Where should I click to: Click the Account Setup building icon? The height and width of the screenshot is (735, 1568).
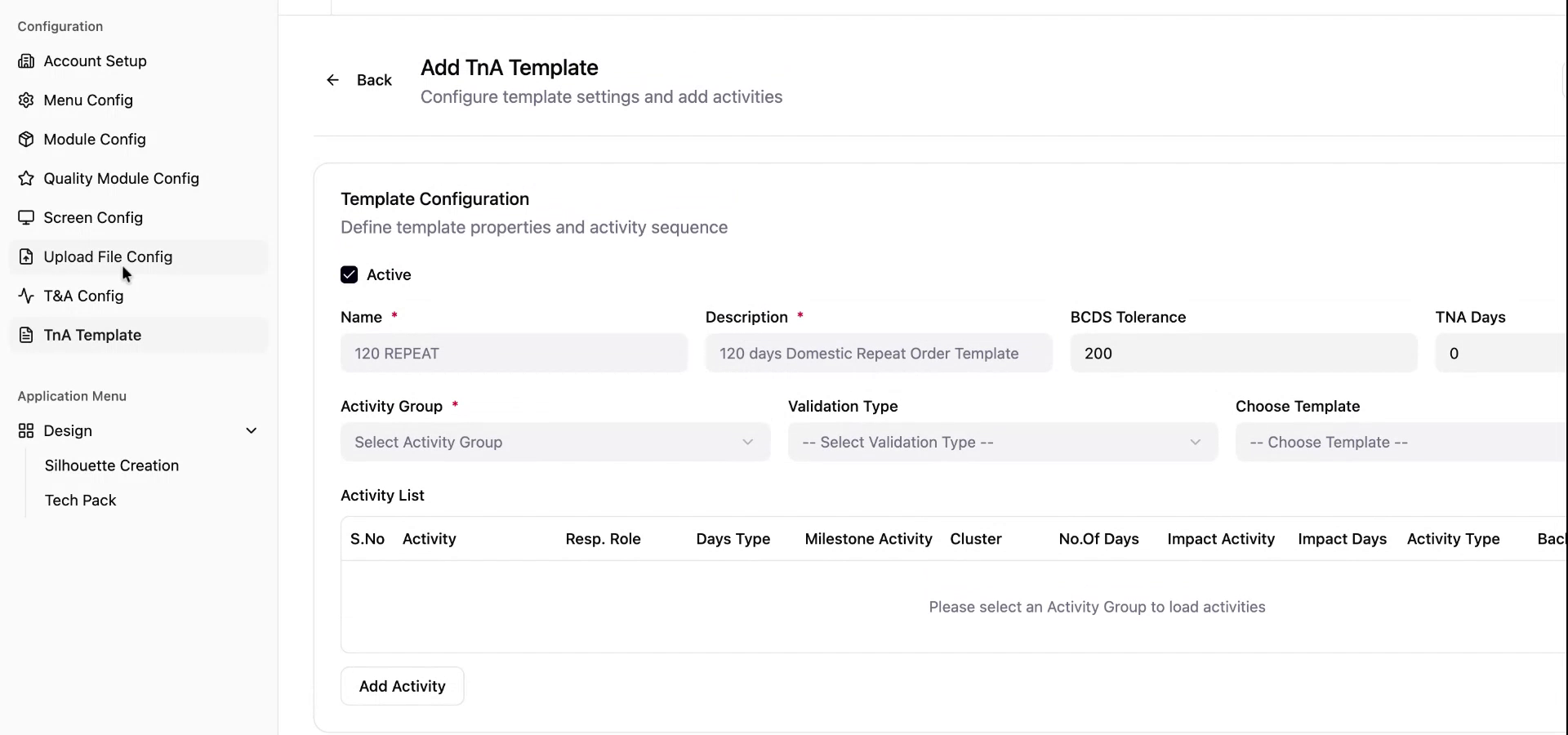(26, 61)
